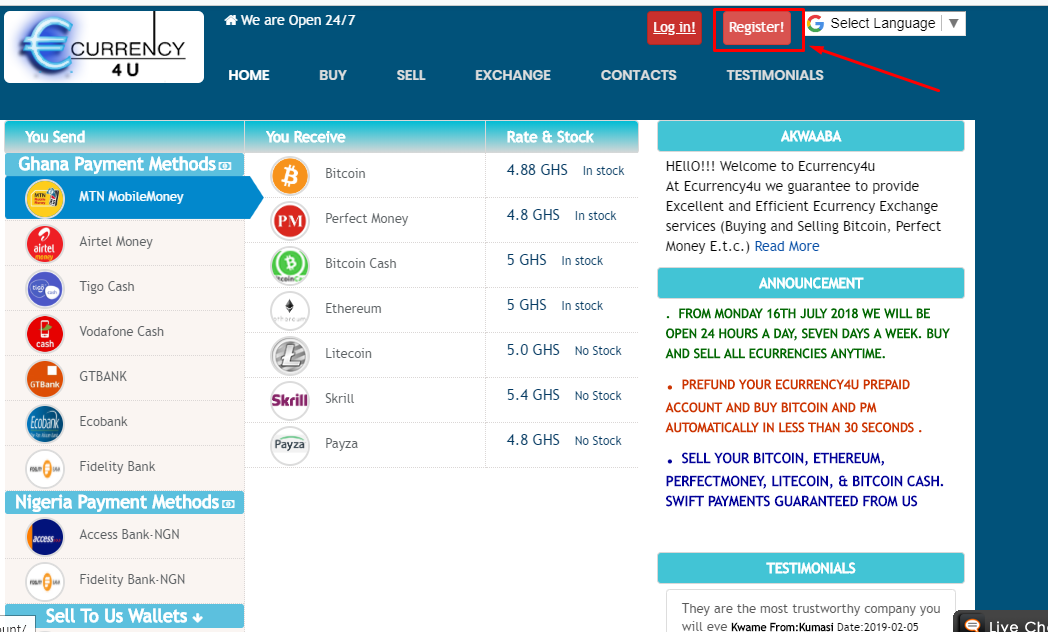The image size is (1048, 632).
Task: Open the EXCHANGE menu item
Action: coord(513,75)
